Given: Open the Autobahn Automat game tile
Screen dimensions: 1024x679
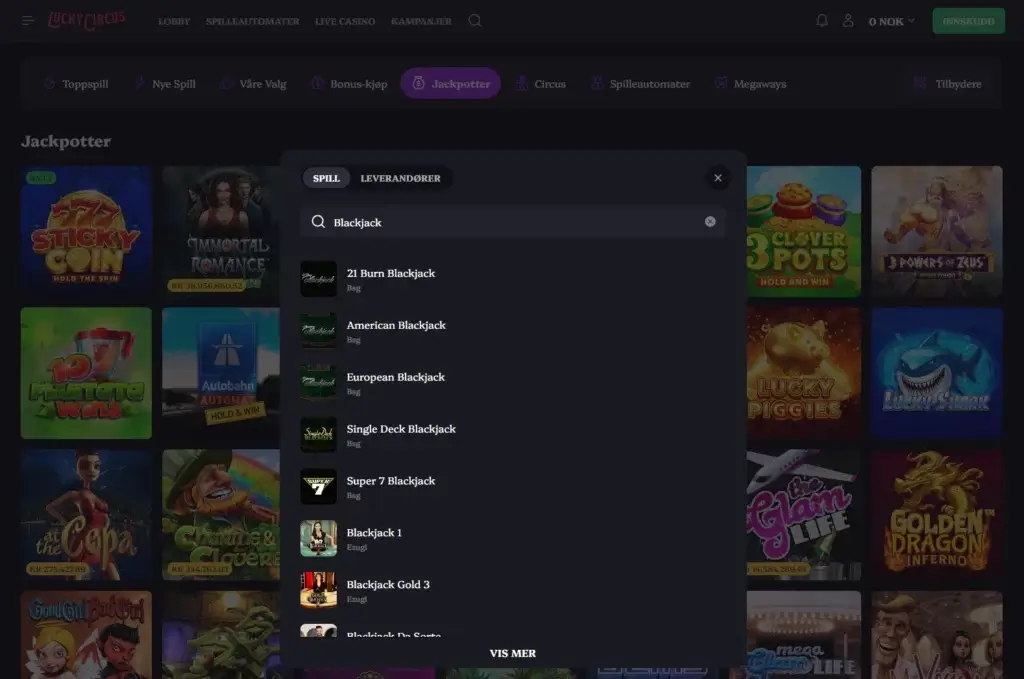Looking at the screenshot, I should point(221,373).
